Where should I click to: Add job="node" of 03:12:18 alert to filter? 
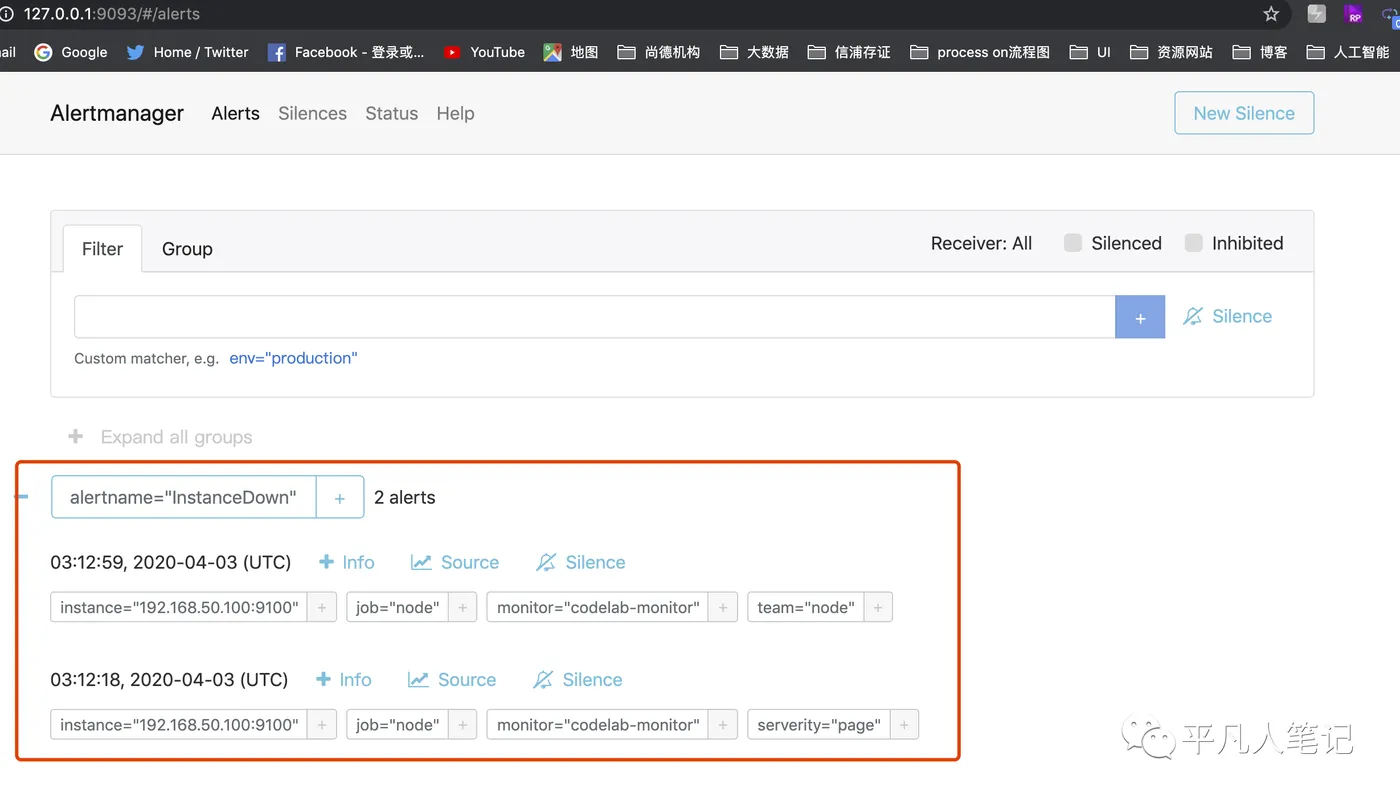click(462, 724)
